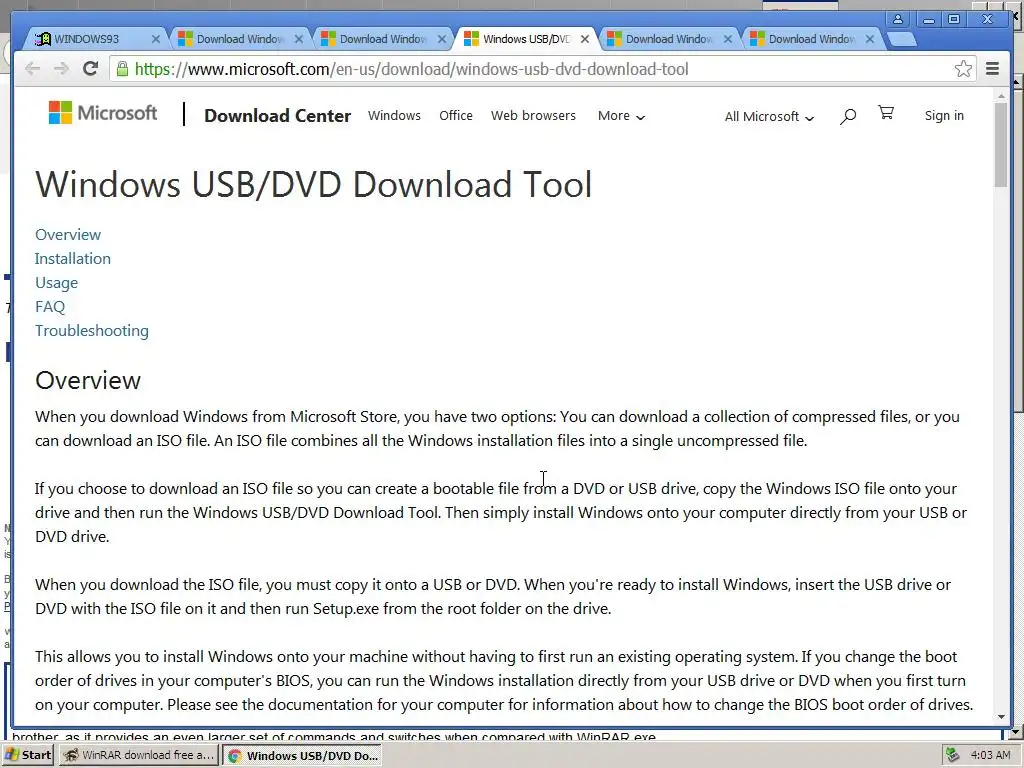Bookmark this page with the star icon
This screenshot has height=768, width=1024.
[963, 69]
